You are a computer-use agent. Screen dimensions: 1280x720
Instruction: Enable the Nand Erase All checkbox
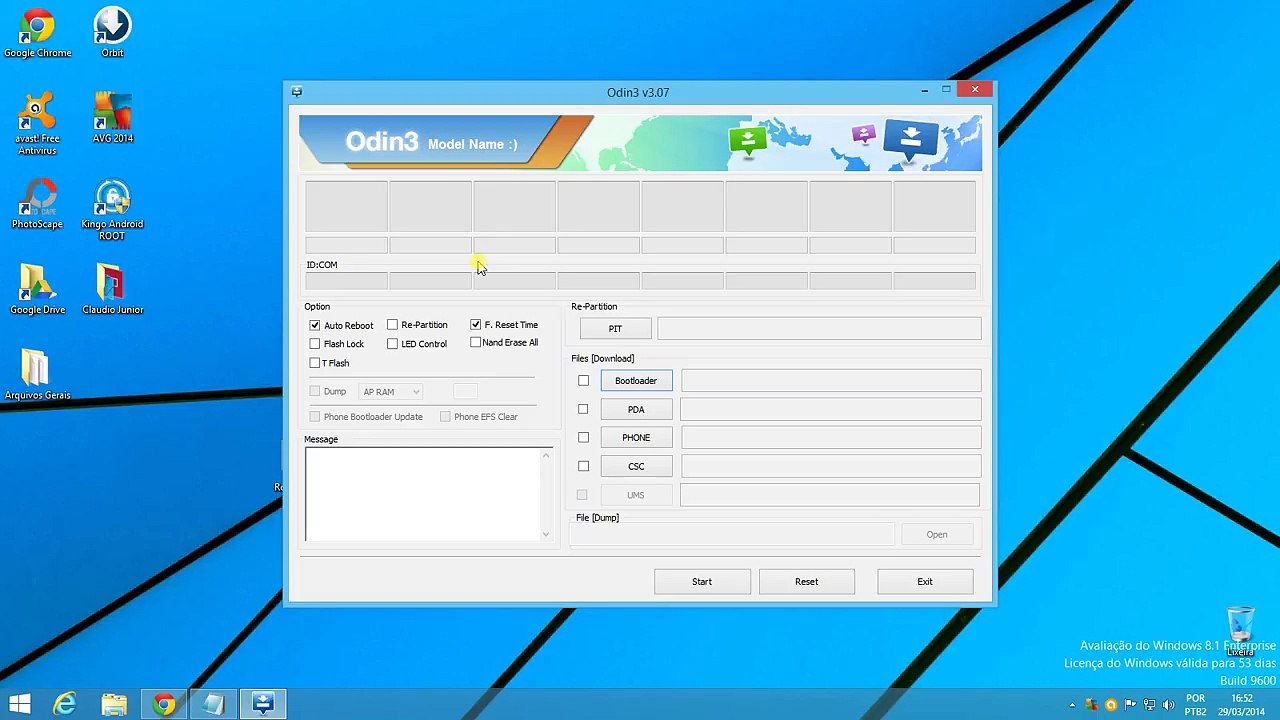[476, 342]
